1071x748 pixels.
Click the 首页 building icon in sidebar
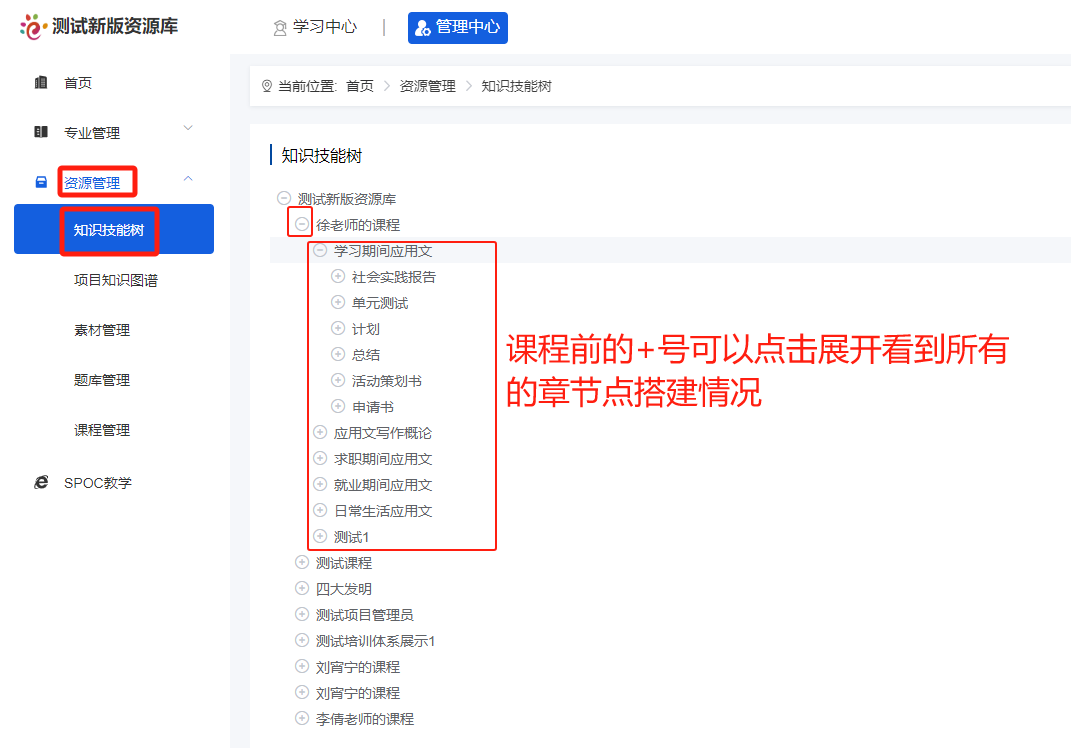[x=41, y=83]
